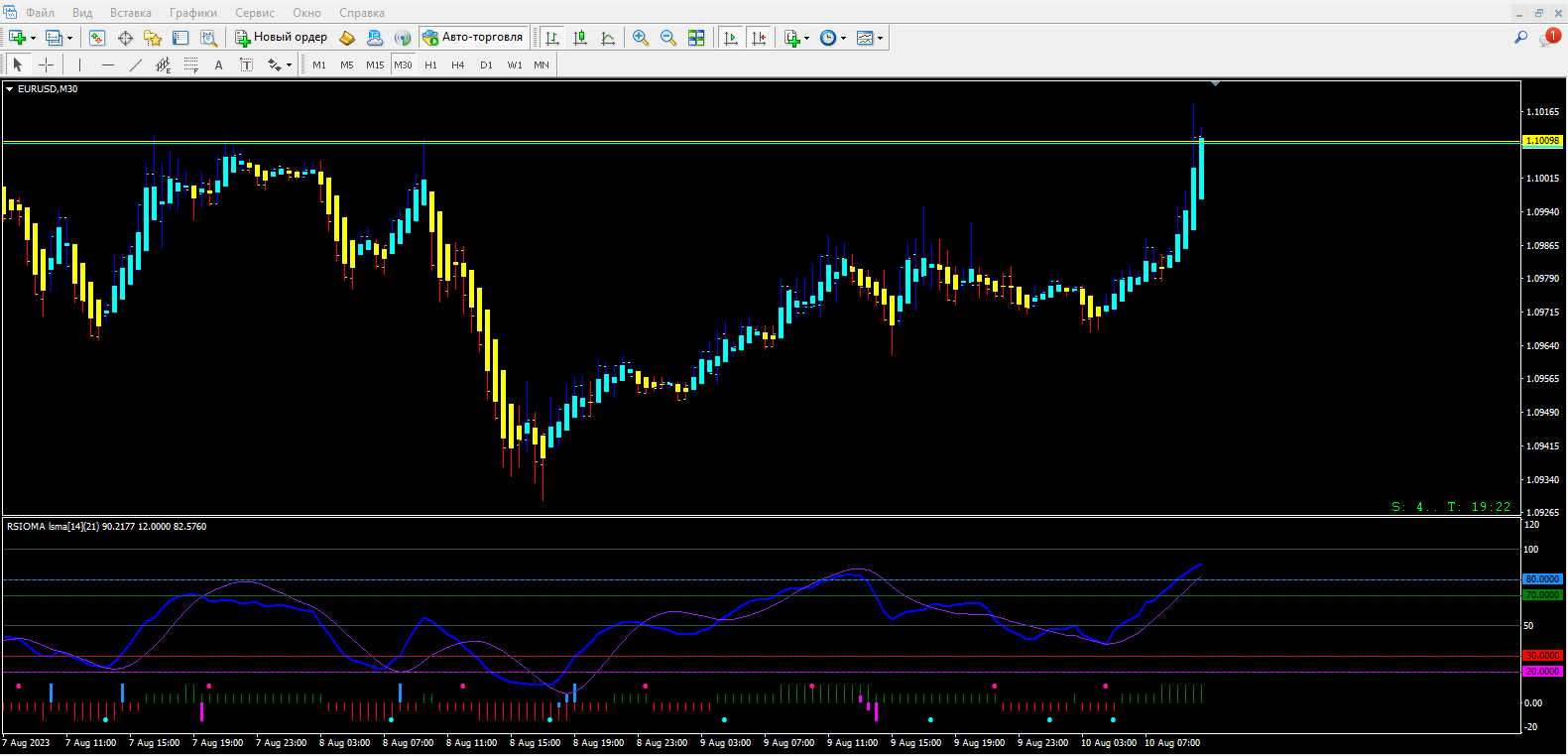Open the periods clock icon
1568x756 pixels.
[x=828, y=38]
